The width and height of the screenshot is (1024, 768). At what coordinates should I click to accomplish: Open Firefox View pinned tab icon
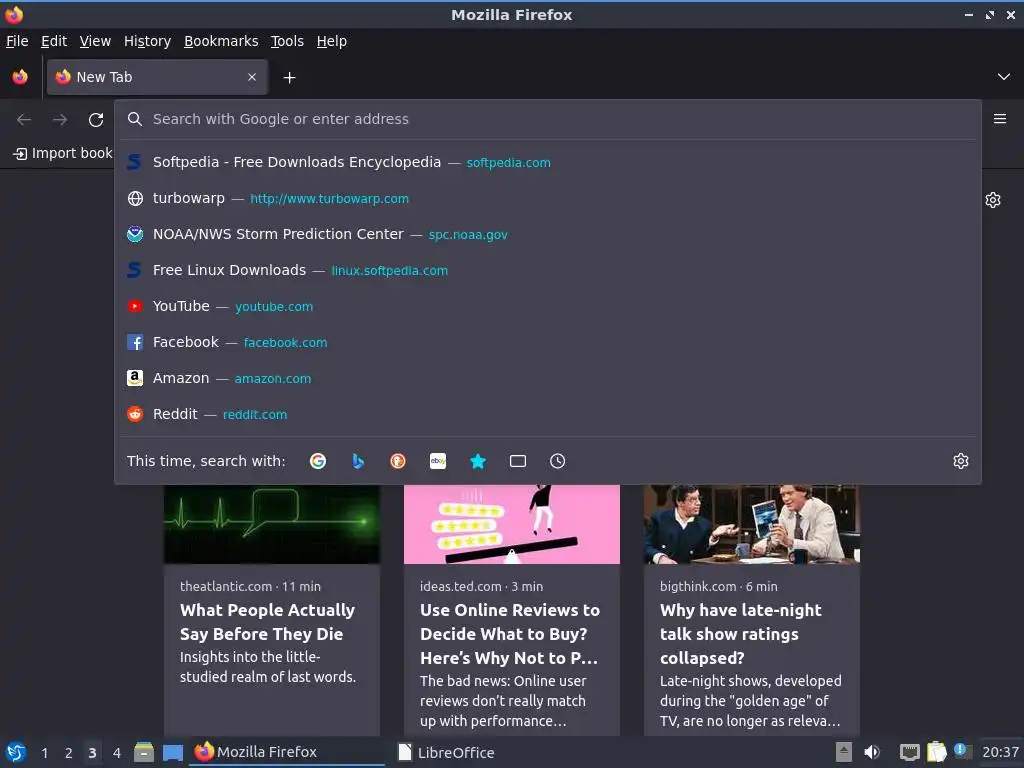(x=20, y=77)
